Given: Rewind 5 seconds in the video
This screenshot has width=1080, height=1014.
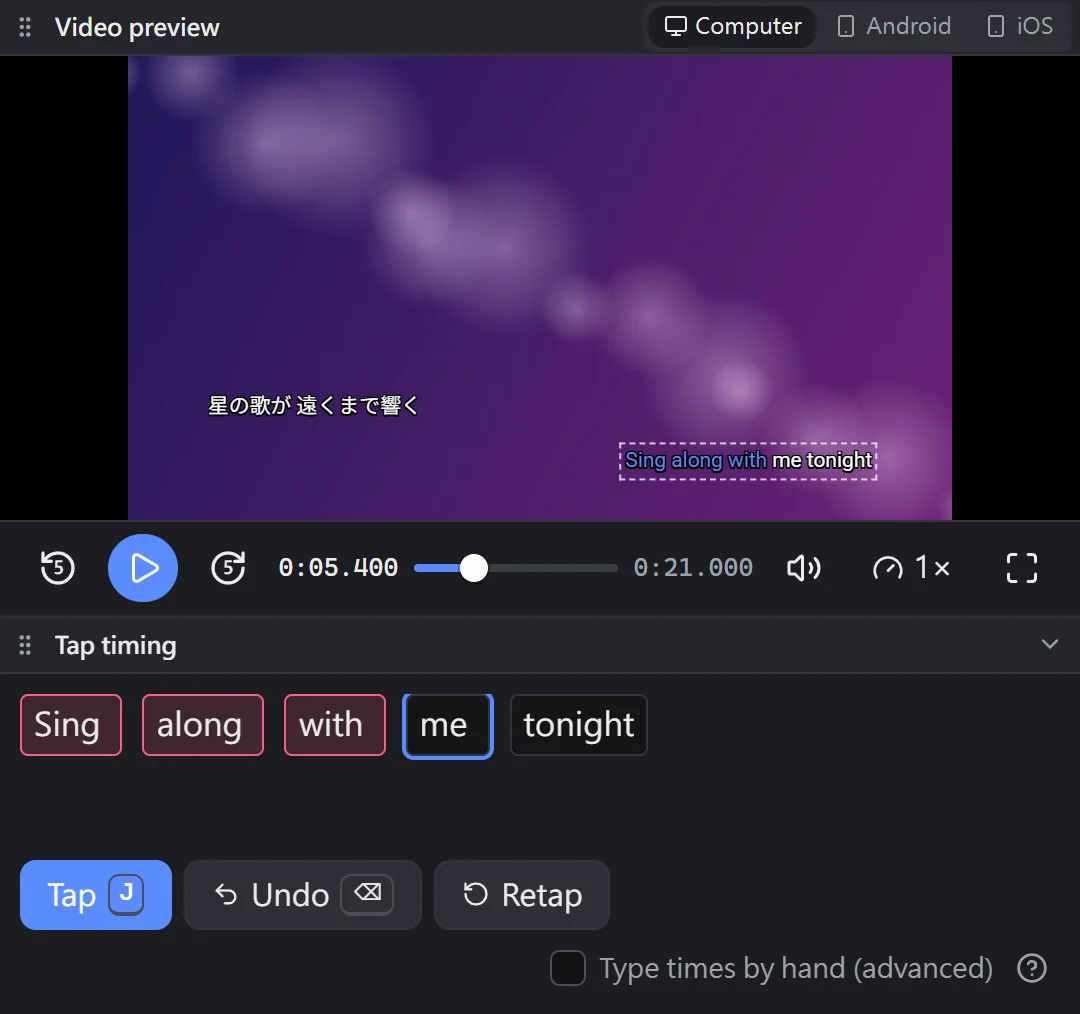Looking at the screenshot, I should [58, 568].
